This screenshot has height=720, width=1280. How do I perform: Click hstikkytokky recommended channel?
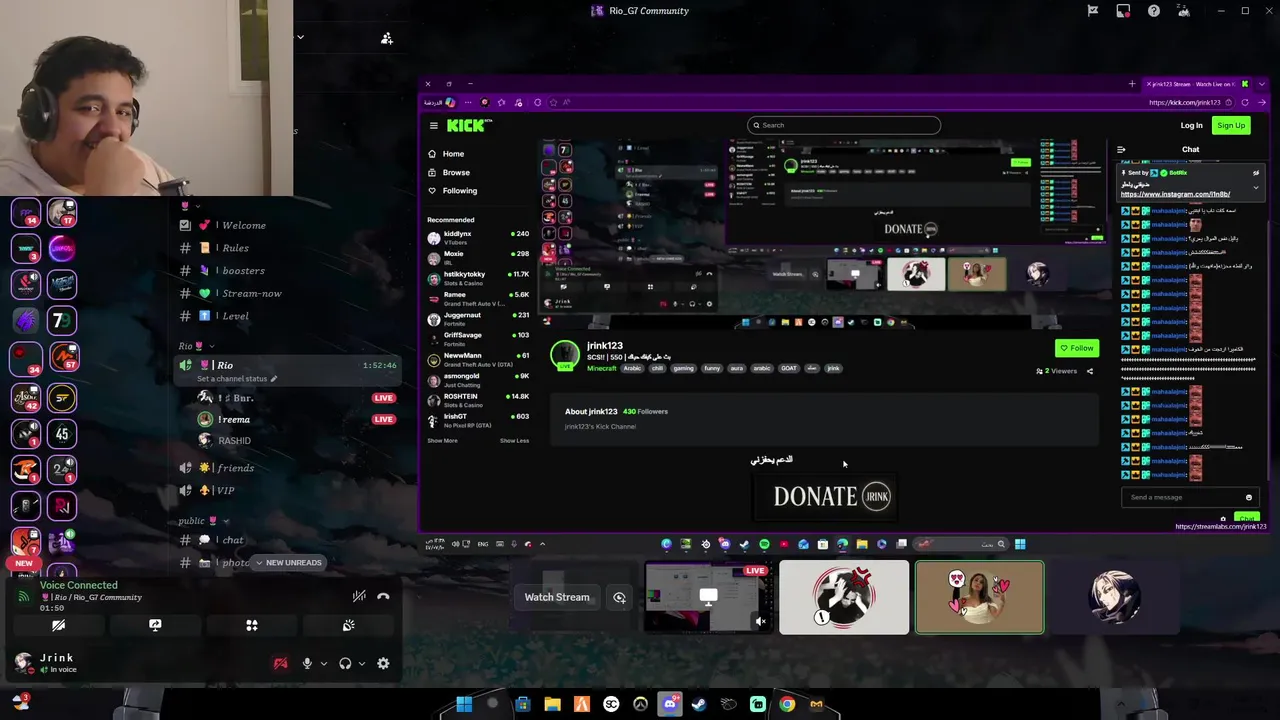[479, 278]
